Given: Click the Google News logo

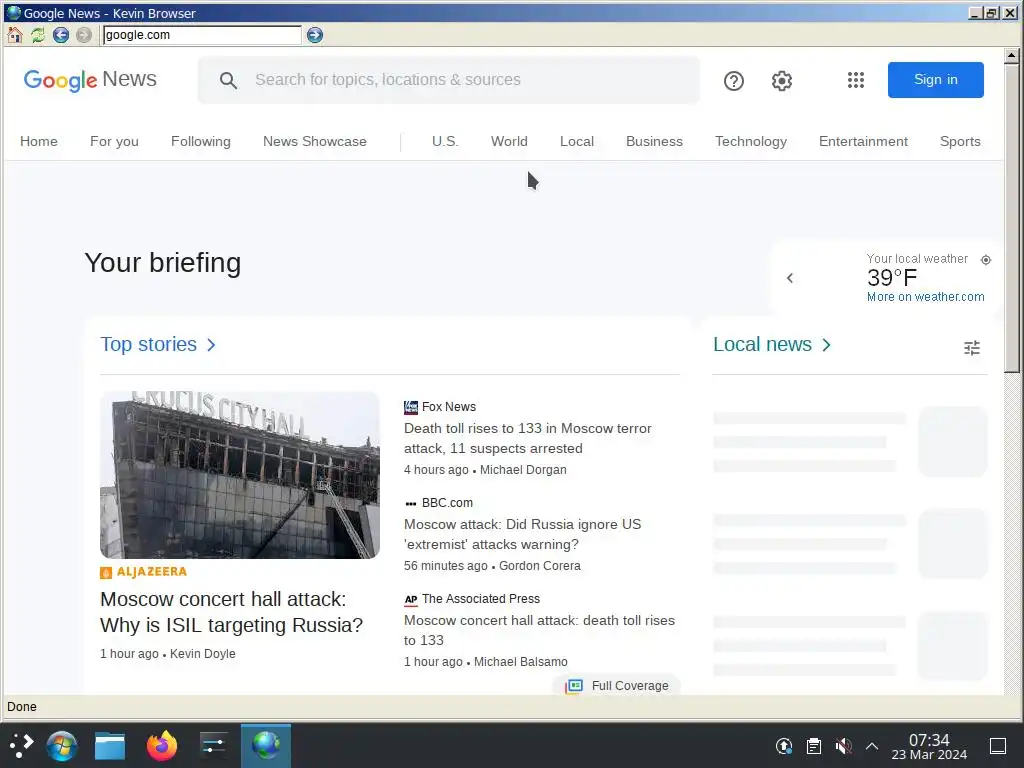Looking at the screenshot, I should (x=90, y=80).
